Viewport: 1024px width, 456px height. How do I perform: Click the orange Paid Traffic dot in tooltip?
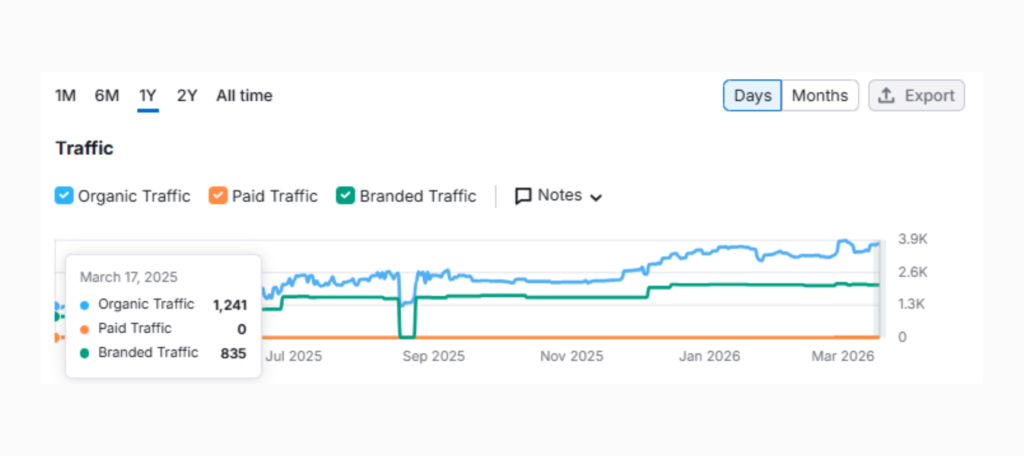coord(85,329)
